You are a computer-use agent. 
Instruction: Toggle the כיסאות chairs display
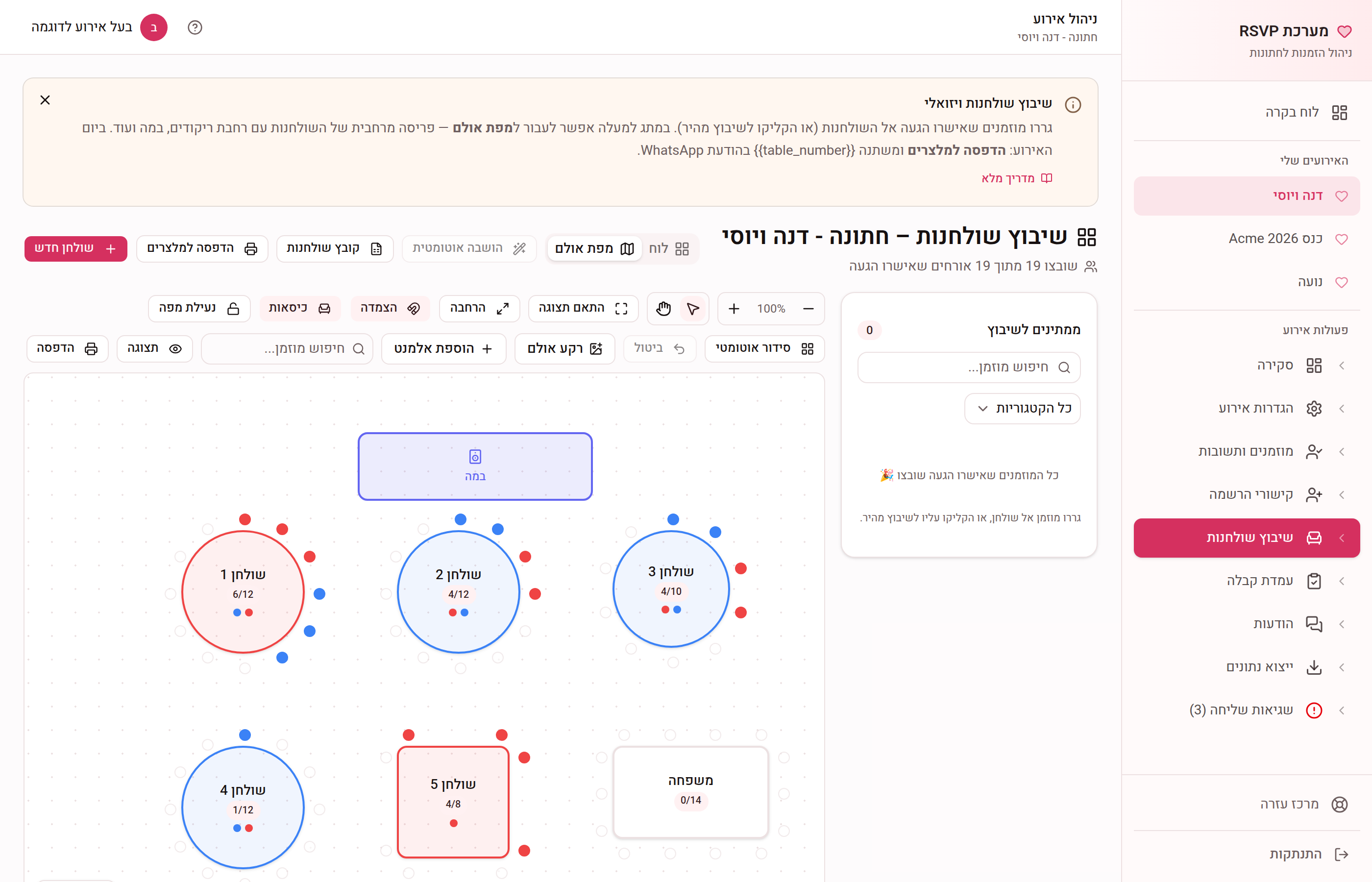(x=300, y=309)
